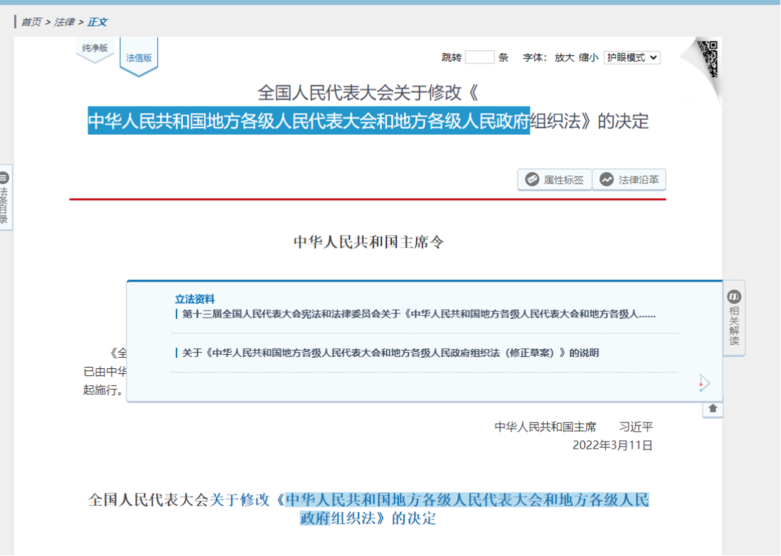Screen dimensions: 781x556
Task: Expand the 法条目录 sidebar panel
Action: coord(5,198)
